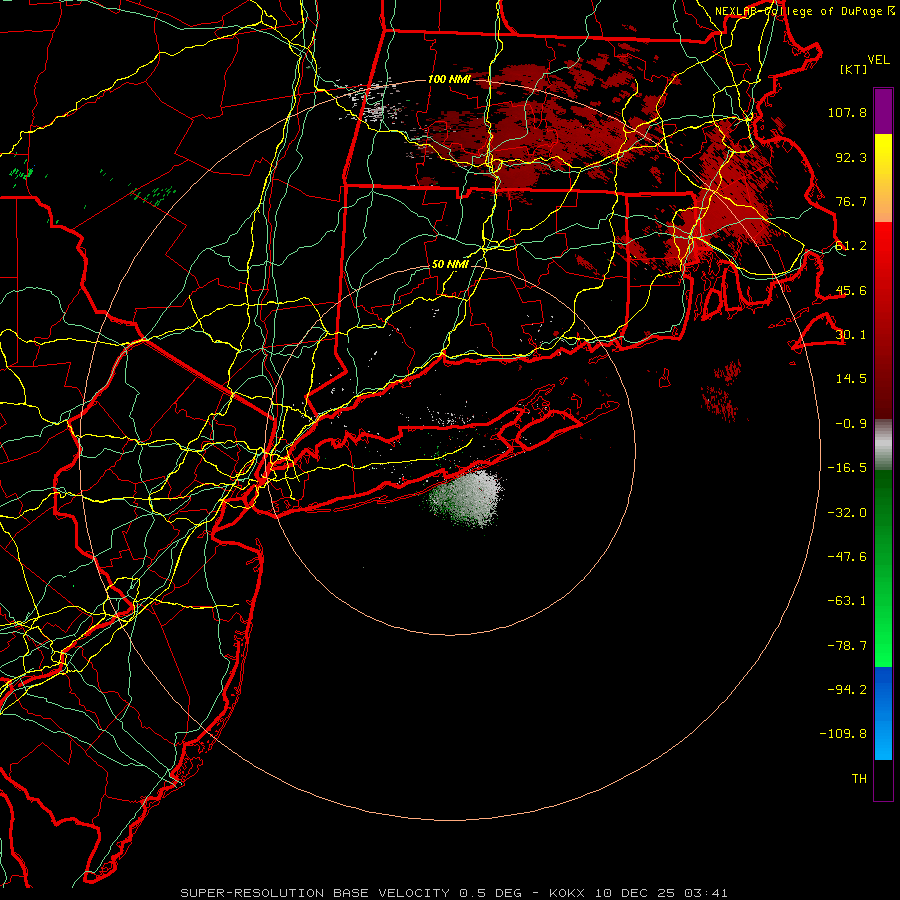Click the blue segment of the color bar
This screenshot has width=900, height=900.
pos(883,713)
